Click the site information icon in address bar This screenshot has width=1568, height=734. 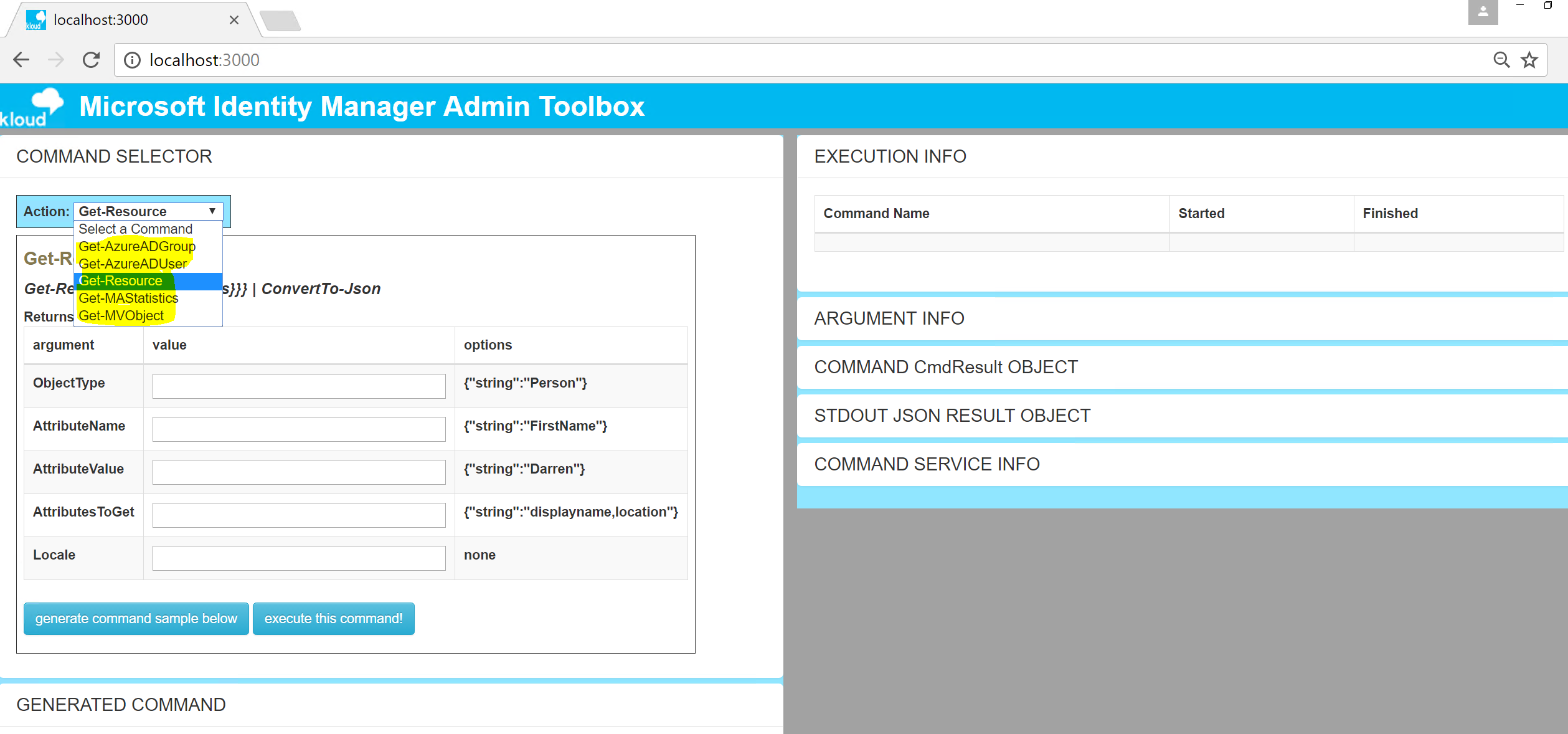tap(132, 60)
